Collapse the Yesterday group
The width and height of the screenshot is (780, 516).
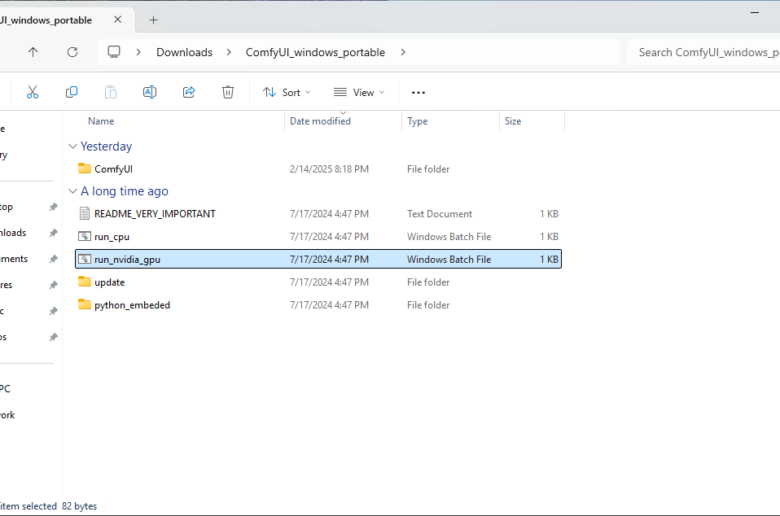coord(73,146)
